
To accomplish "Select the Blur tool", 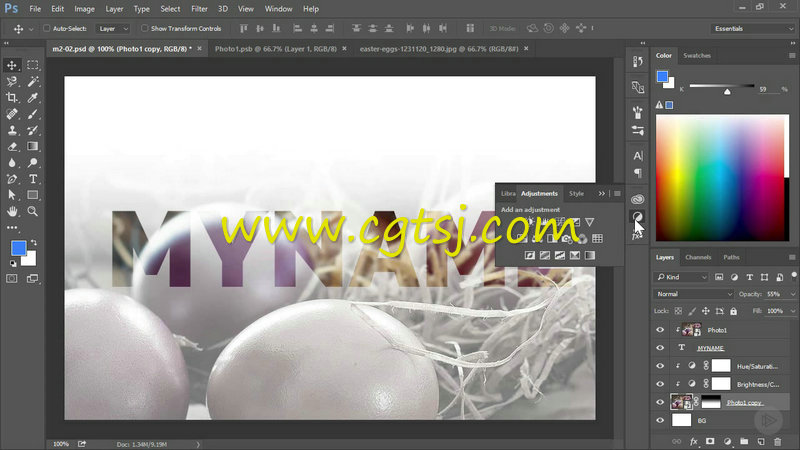I will [x=12, y=163].
